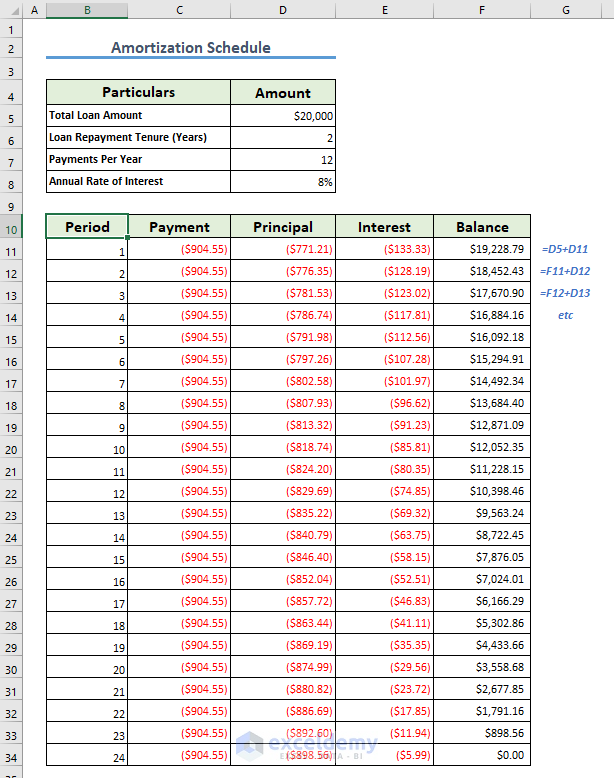Viewport: 614px width, 778px height.
Task: Click the interest cell ($5.99)
Action: tap(385, 755)
